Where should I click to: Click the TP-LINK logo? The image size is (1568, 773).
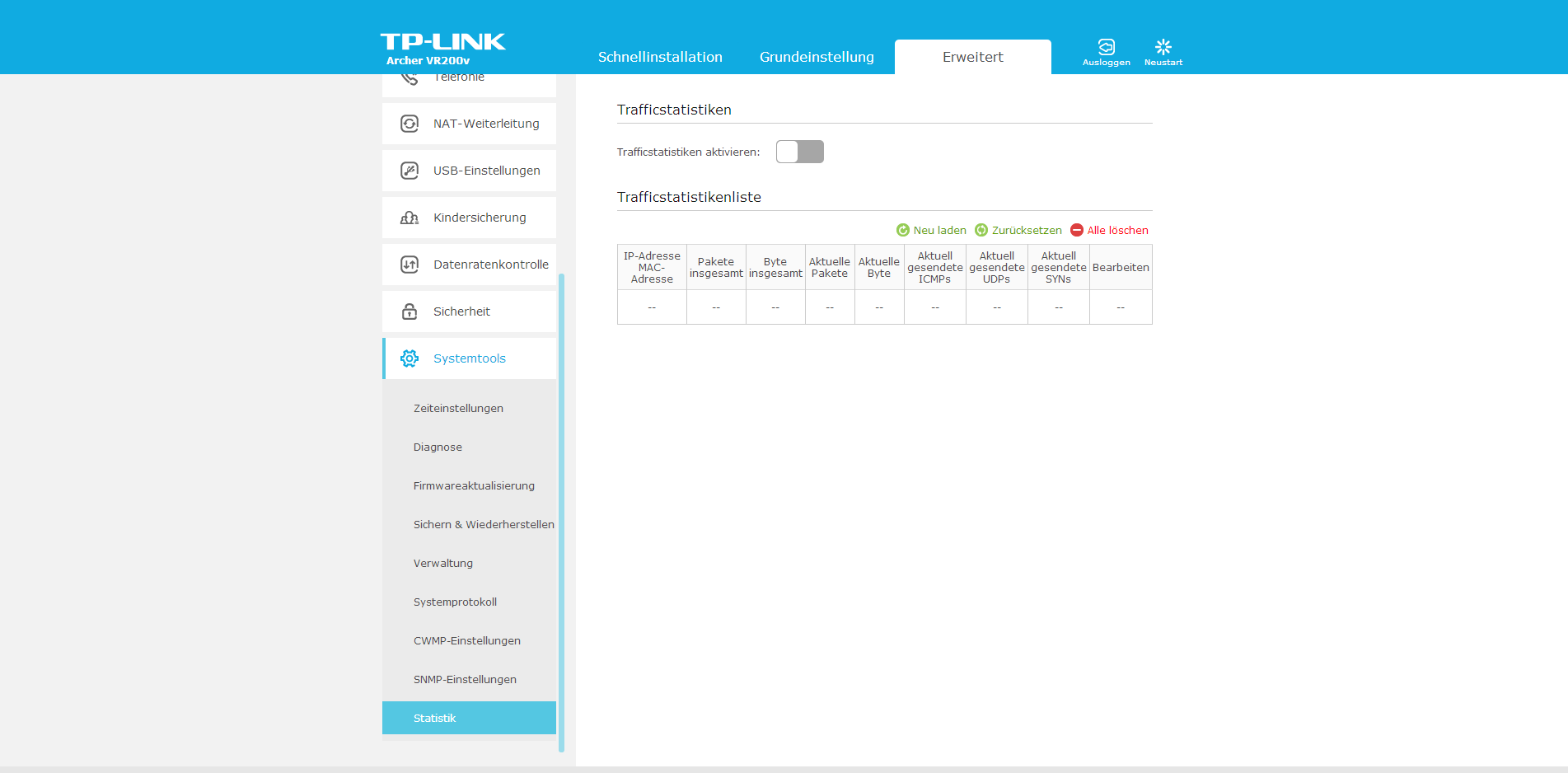coord(442,43)
